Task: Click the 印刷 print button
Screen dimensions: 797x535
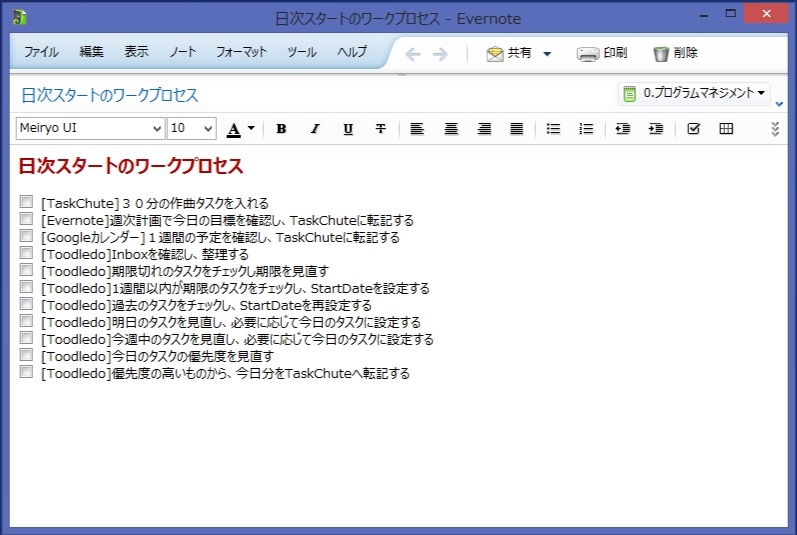Action: (x=602, y=53)
